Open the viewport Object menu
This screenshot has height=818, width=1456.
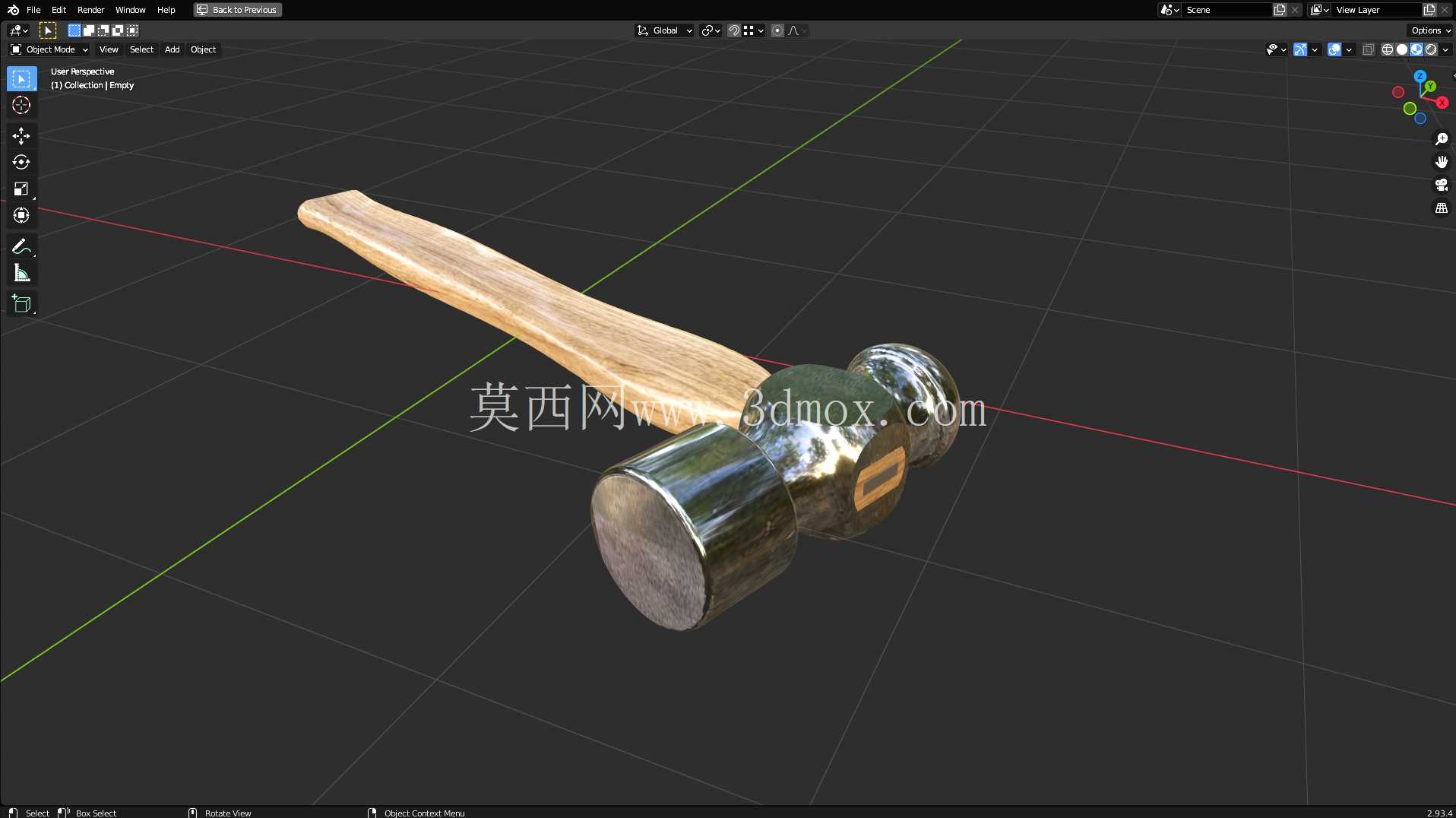(x=203, y=49)
